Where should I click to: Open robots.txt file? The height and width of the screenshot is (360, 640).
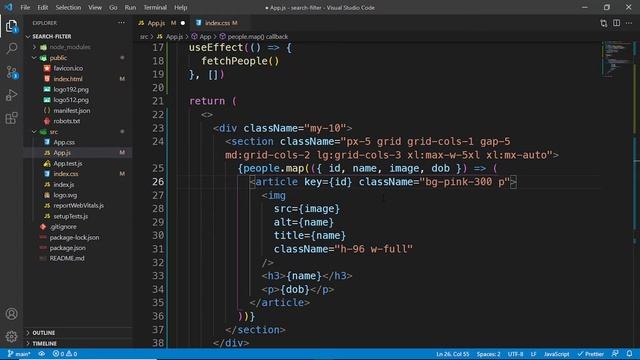tap(67, 121)
